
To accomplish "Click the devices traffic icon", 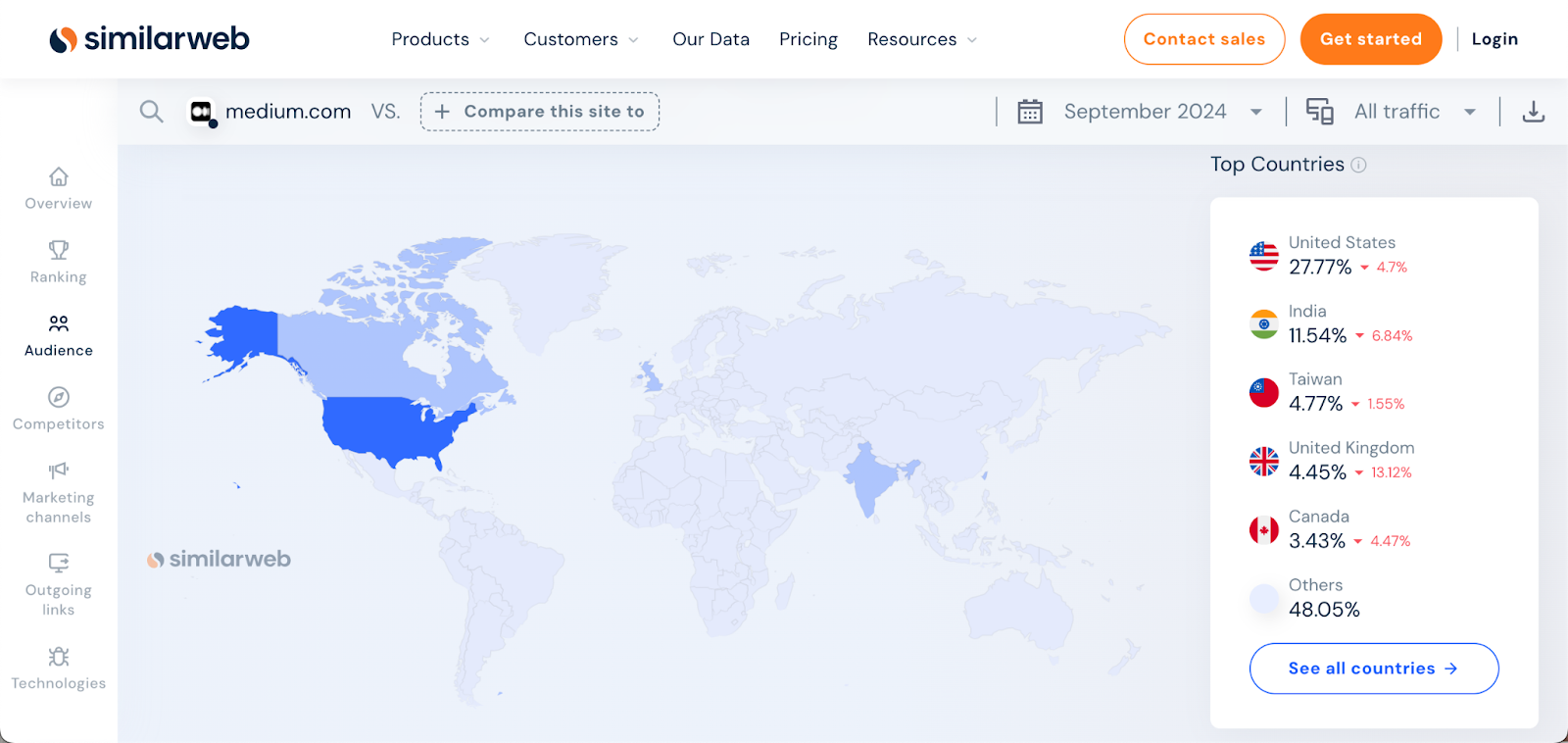I will point(1319,112).
